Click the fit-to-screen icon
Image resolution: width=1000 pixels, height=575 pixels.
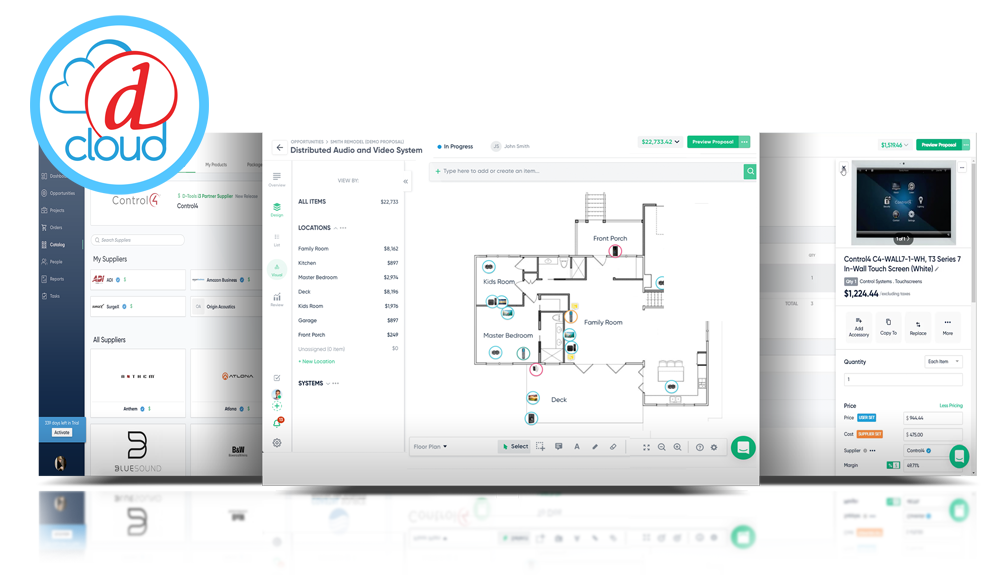646,448
